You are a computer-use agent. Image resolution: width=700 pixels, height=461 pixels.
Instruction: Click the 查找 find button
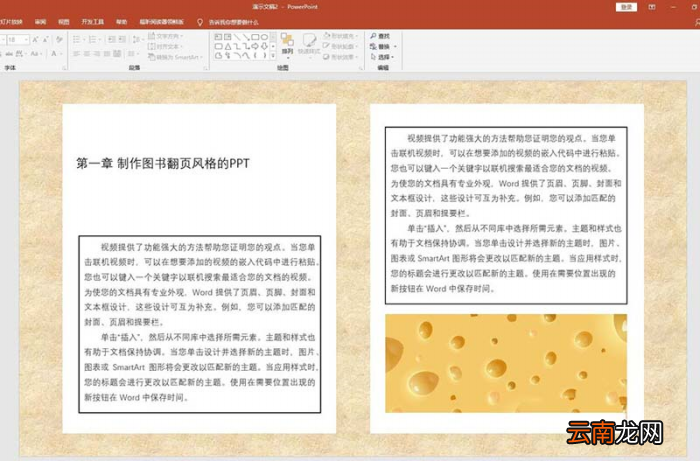(380, 36)
